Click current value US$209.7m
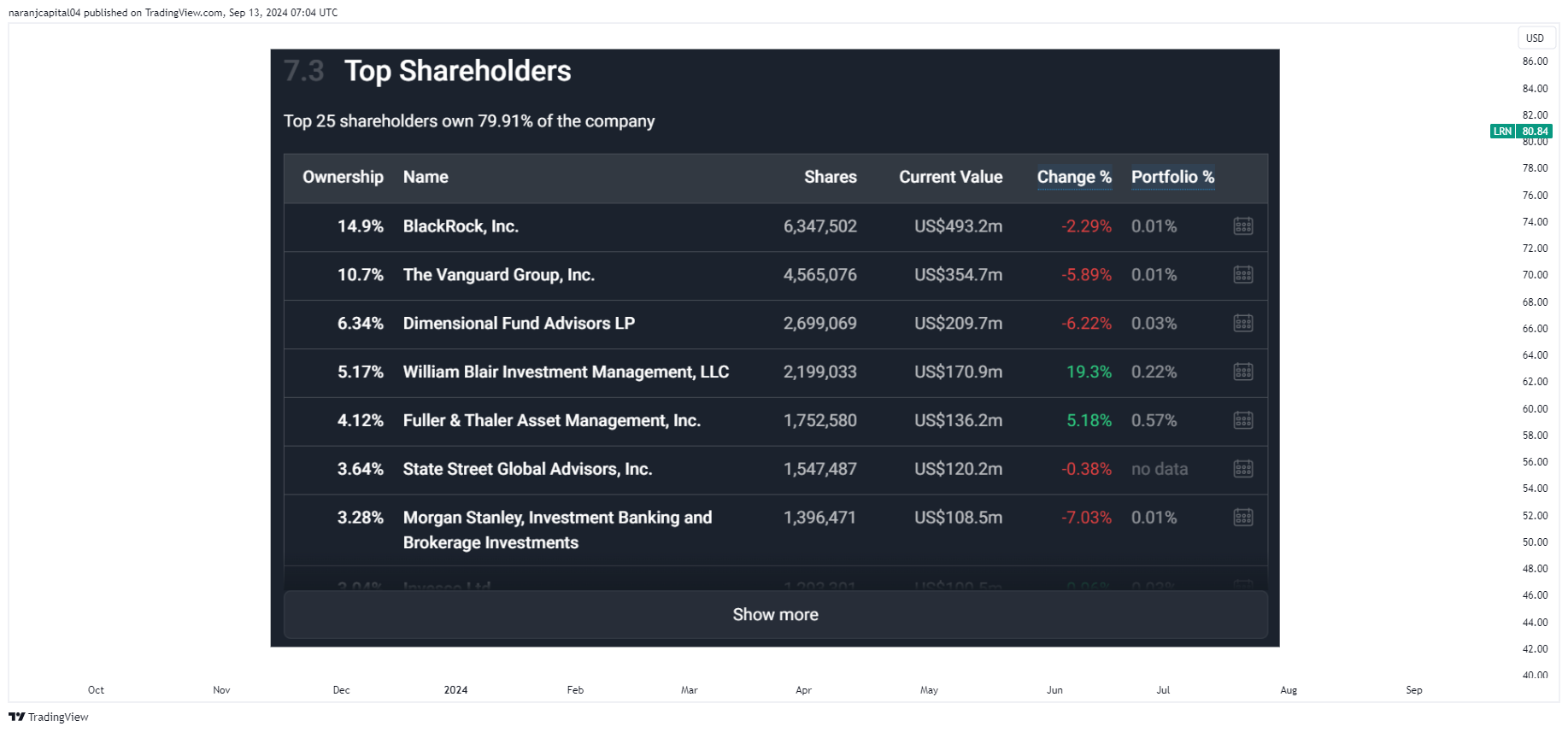 (959, 324)
